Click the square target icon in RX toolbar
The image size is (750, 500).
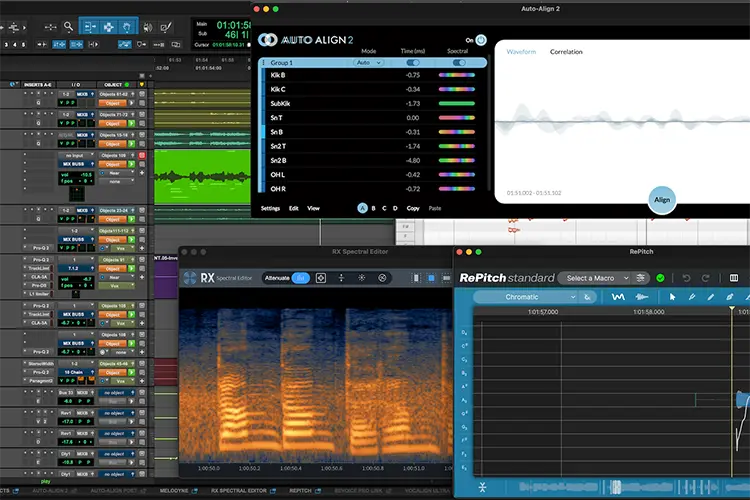[321, 278]
